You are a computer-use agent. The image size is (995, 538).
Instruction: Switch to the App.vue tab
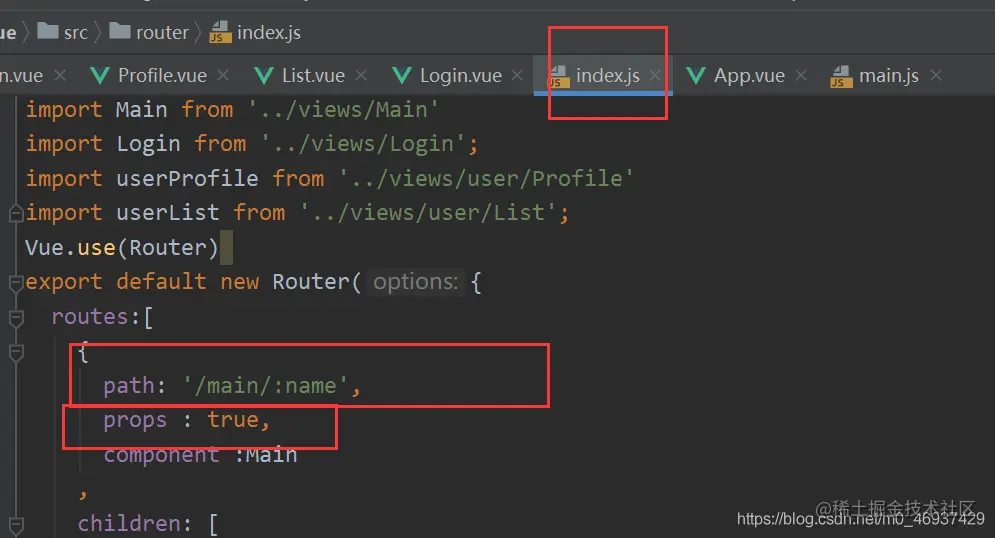pyautogui.click(x=747, y=75)
